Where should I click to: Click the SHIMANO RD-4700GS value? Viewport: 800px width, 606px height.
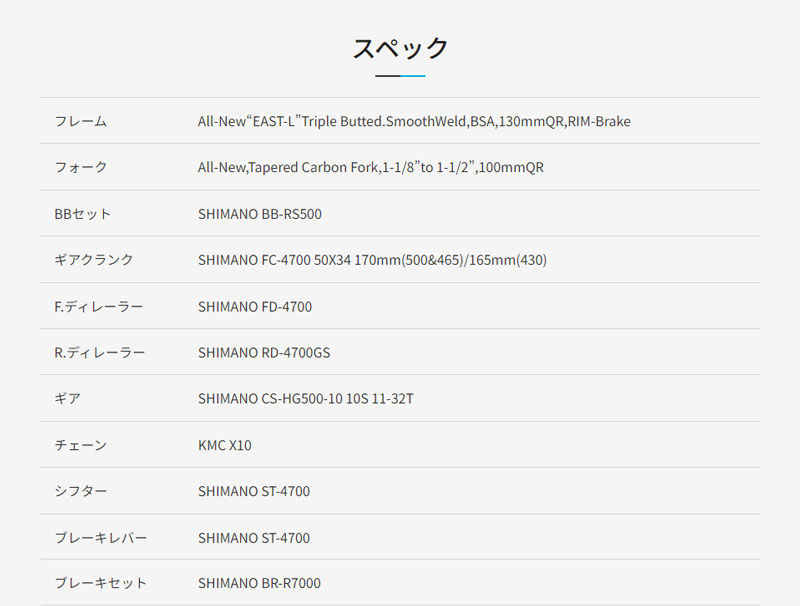[264, 352]
